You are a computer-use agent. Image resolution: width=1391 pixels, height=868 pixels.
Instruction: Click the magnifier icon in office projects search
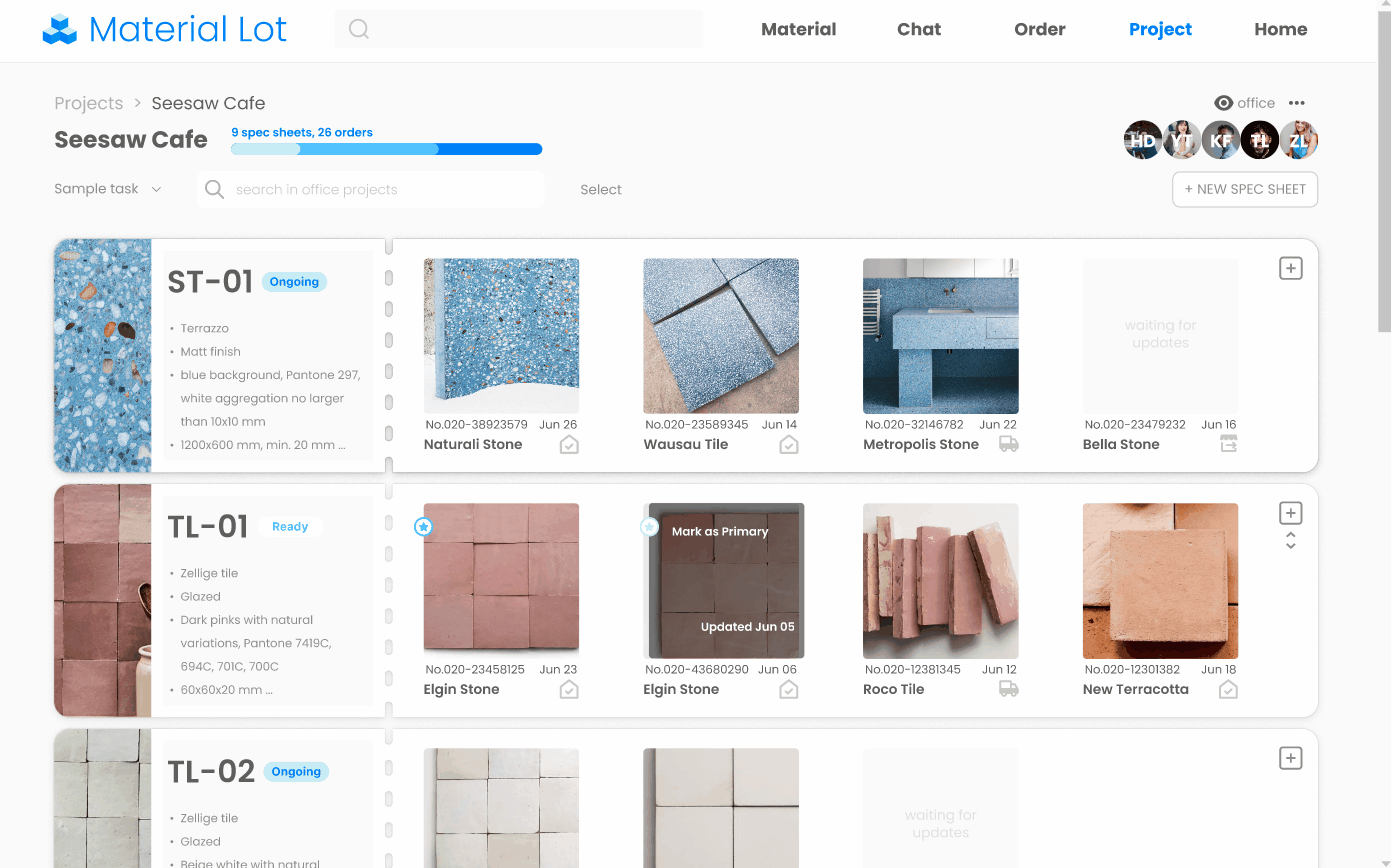tap(214, 189)
